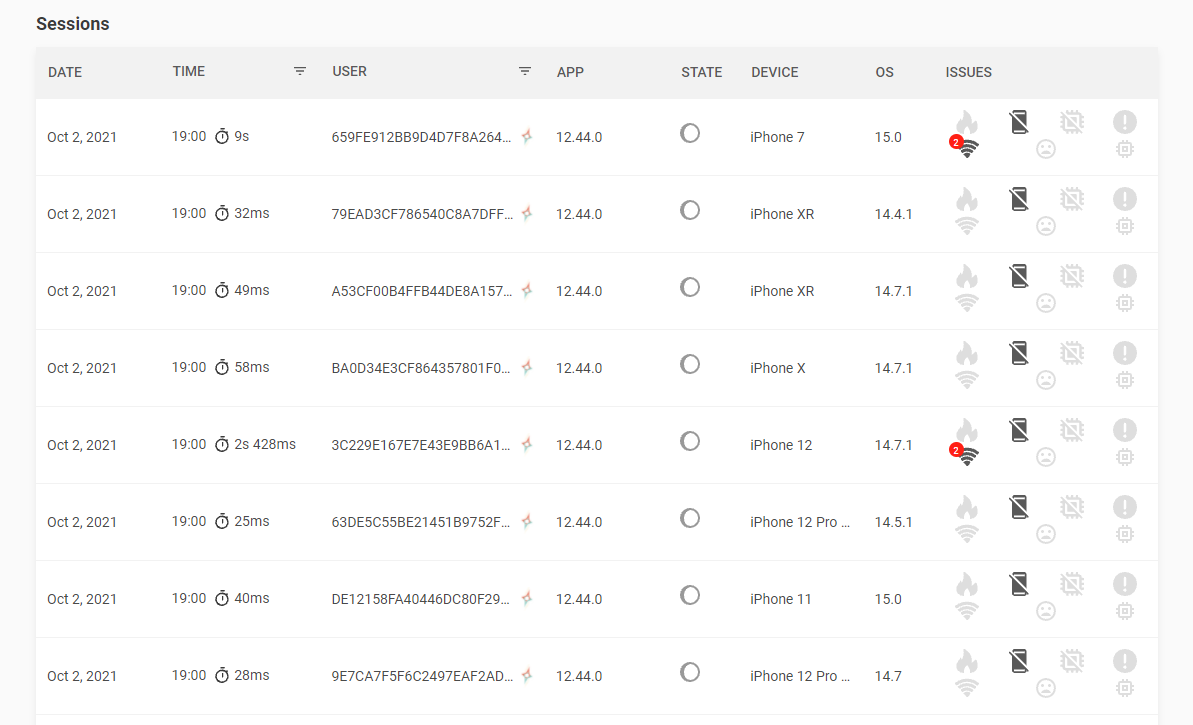1193x725 pixels.
Task: Open session for user 9E7CA7F5F6C2497EAF2AD...
Action: coord(422,676)
